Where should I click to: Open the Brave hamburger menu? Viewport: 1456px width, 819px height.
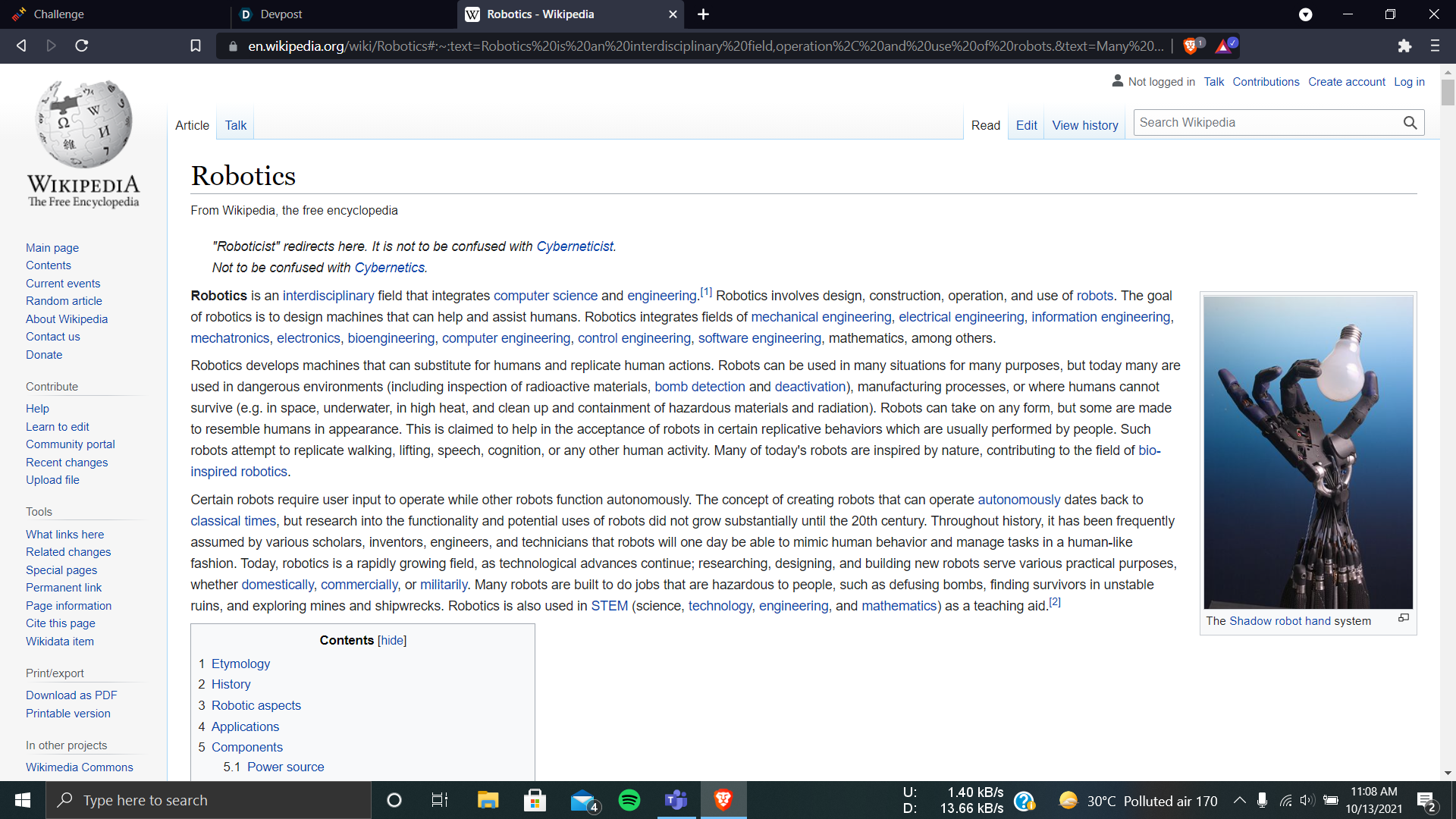(x=1435, y=45)
